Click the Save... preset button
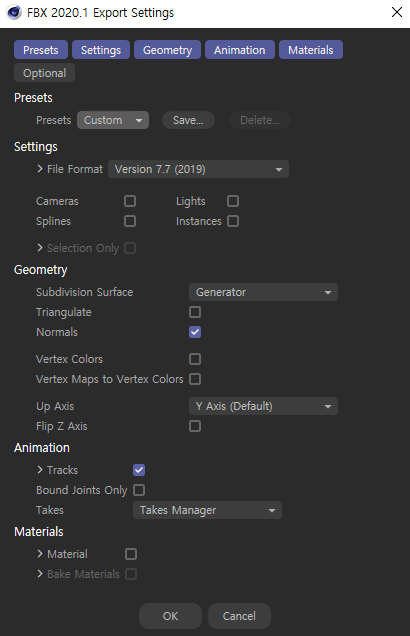This screenshot has width=410, height=636. point(188,120)
